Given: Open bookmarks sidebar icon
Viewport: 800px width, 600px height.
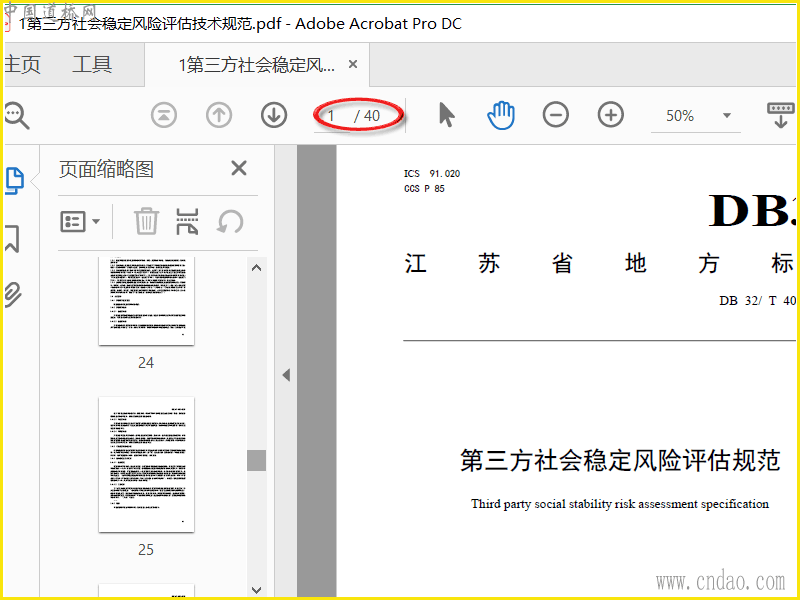Looking at the screenshot, I should [x=12, y=239].
